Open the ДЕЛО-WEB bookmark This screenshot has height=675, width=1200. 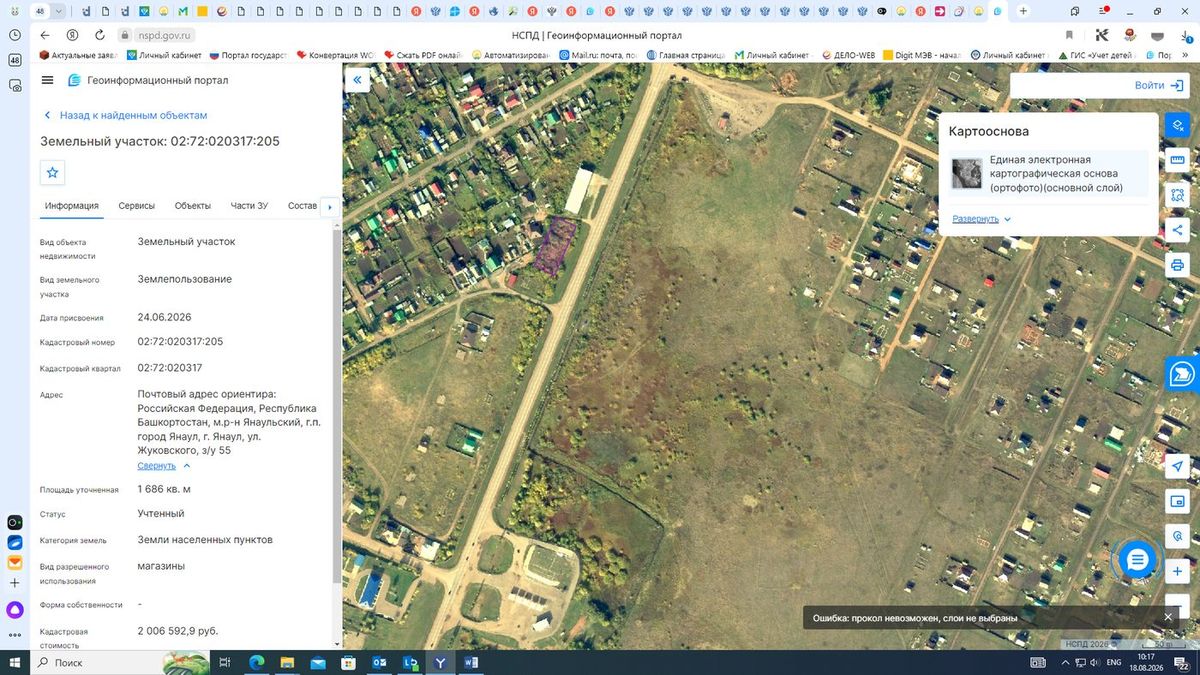coord(847,55)
